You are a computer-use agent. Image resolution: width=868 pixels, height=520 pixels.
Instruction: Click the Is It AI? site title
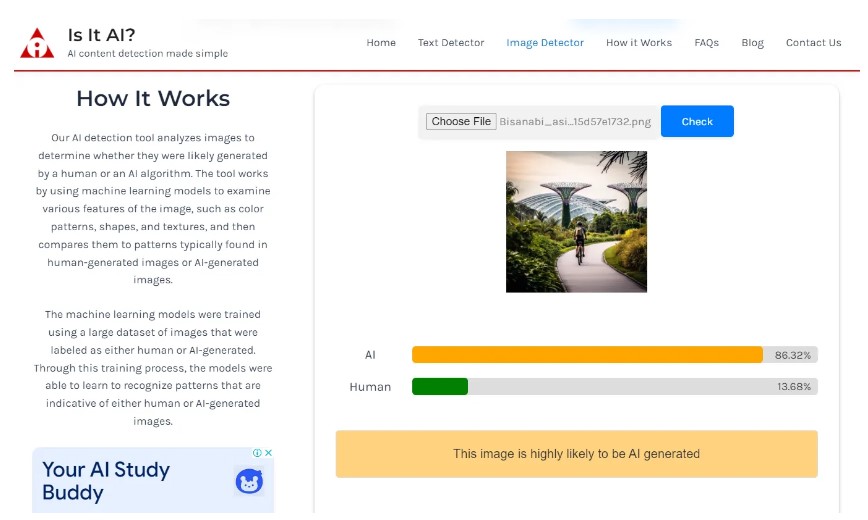point(101,35)
